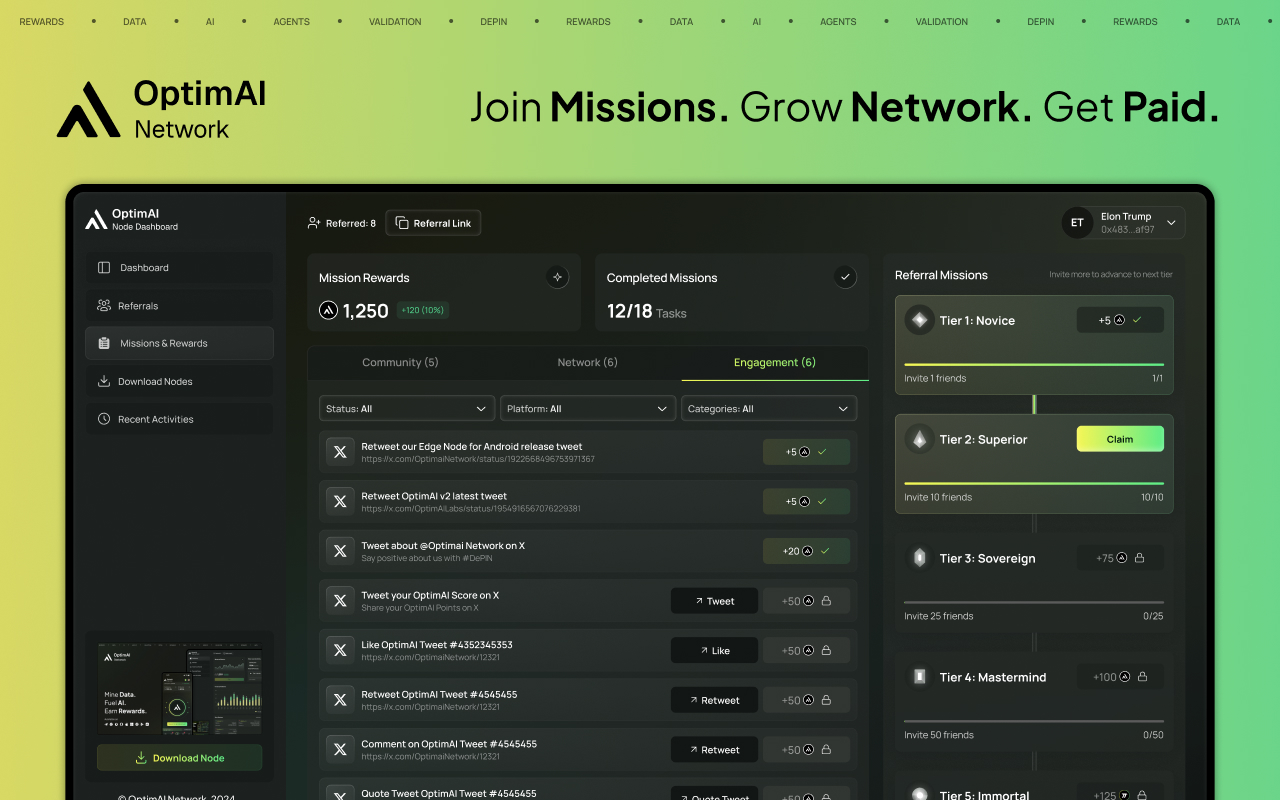Image resolution: width=1280 pixels, height=800 pixels.
Task: Expand the Categories: All filter
Action: pyautogui.click(x=769, y=408)
